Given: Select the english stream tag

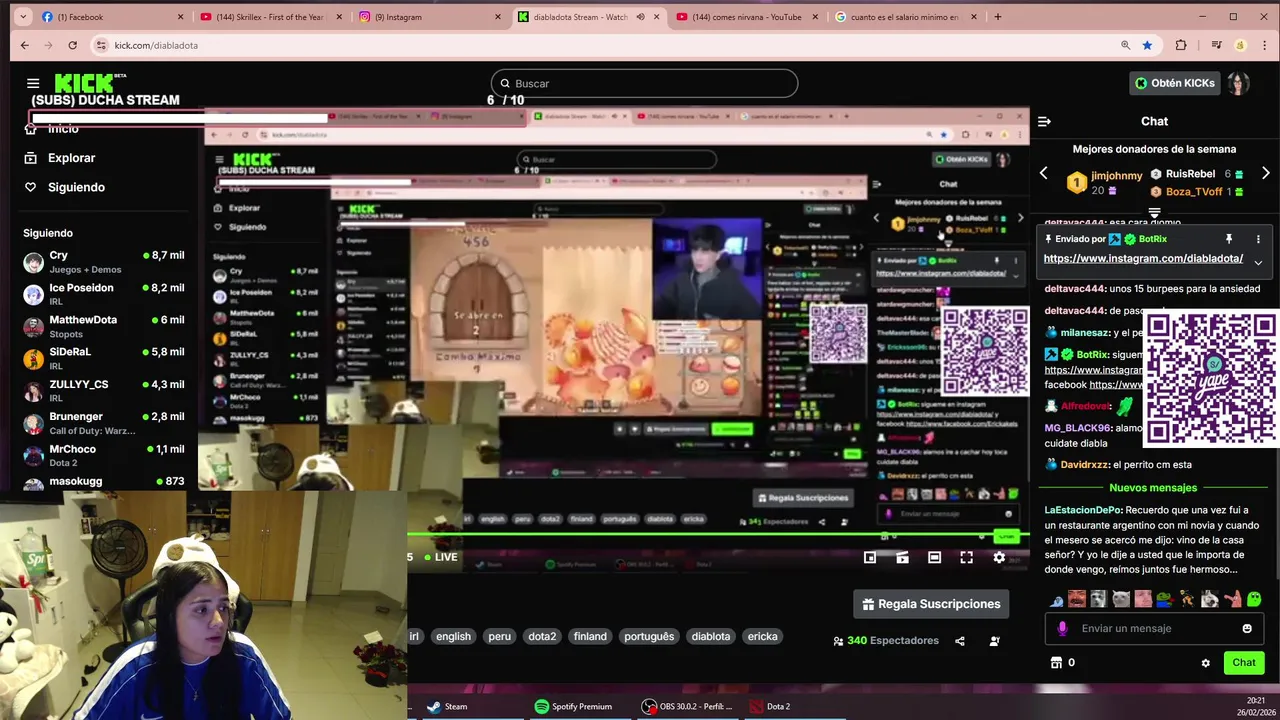Looking at the screenshot, I should (x=453, y=636).
